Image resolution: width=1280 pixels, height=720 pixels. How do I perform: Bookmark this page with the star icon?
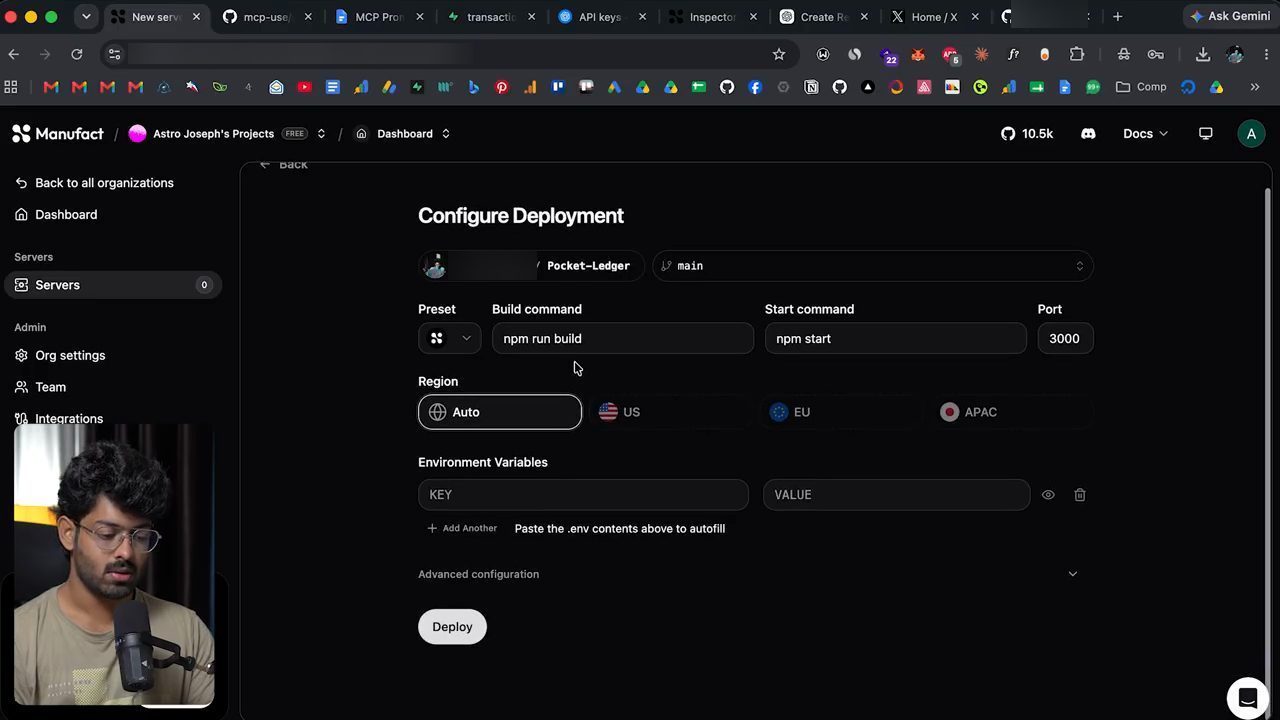pyautogui.click(x=779, y=54)
